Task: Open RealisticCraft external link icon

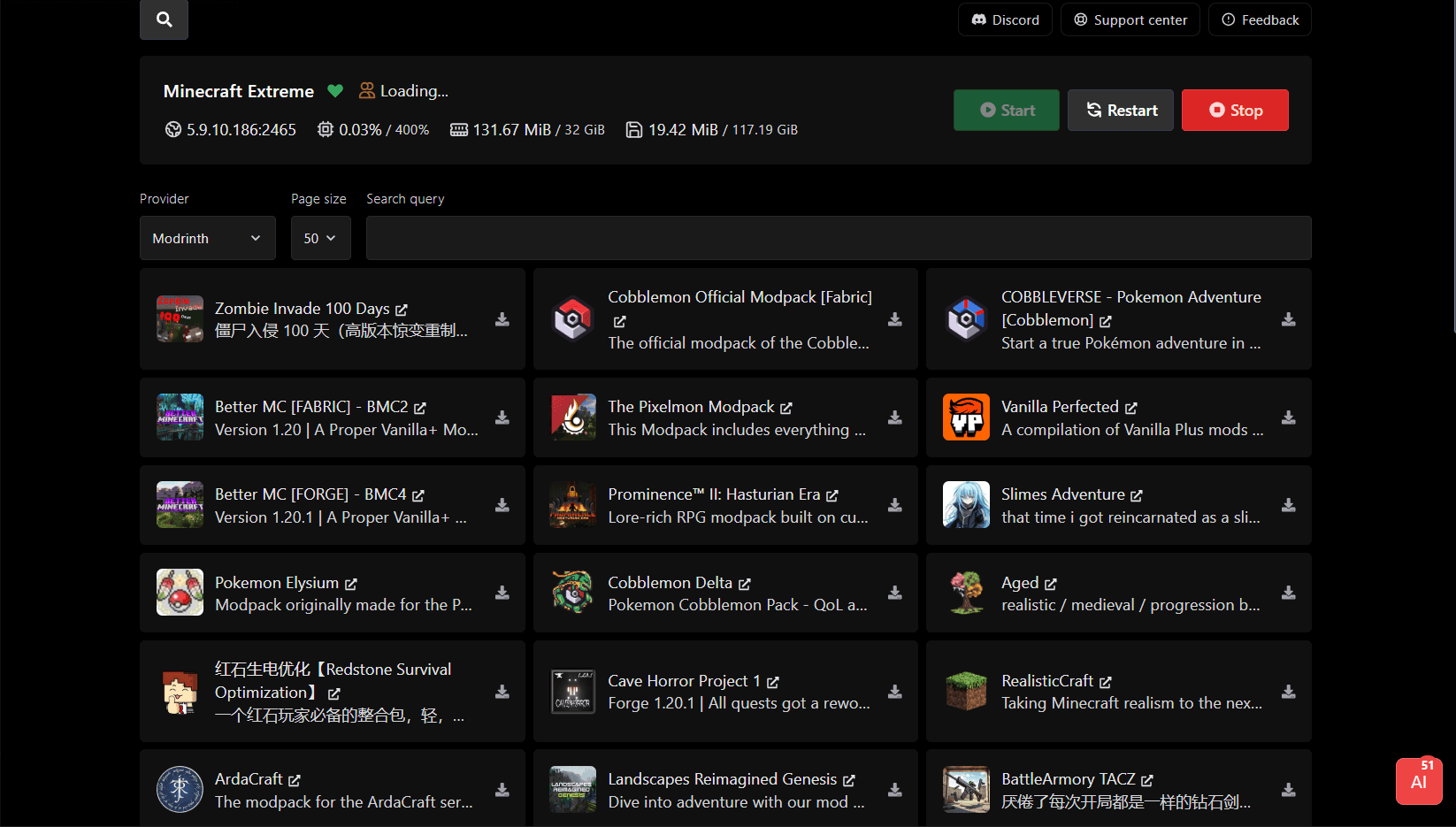Action: [x=1106, y=682]
